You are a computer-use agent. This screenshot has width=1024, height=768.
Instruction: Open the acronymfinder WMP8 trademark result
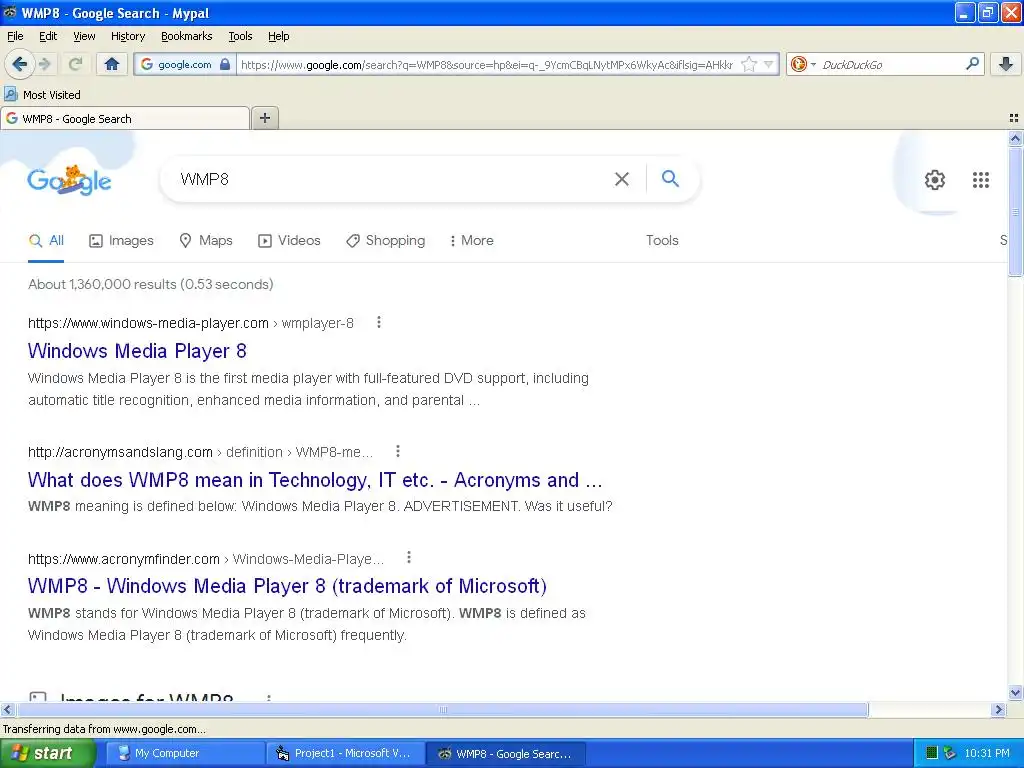287,586
